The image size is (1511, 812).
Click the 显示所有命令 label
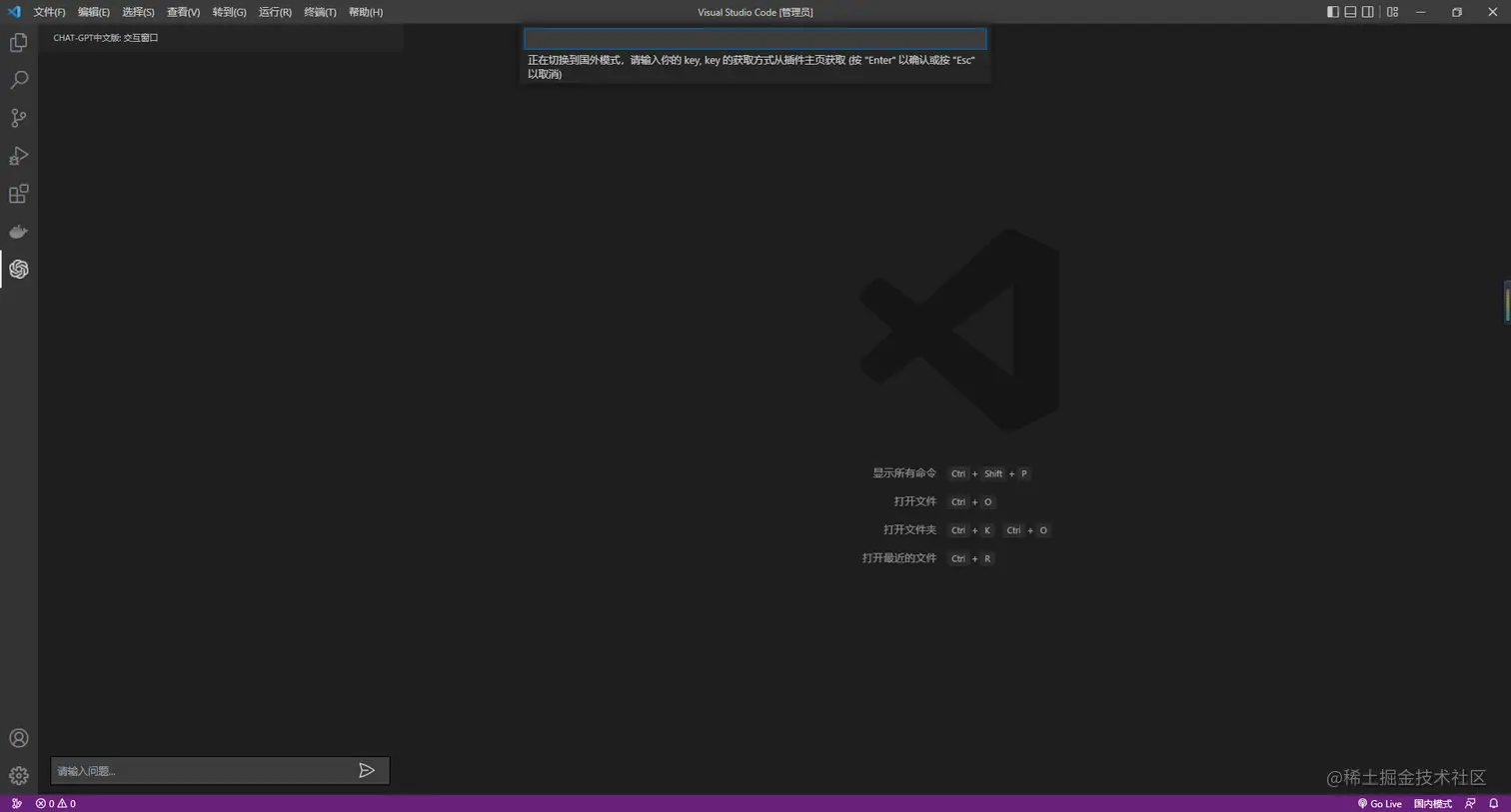[x=904, y=473]
